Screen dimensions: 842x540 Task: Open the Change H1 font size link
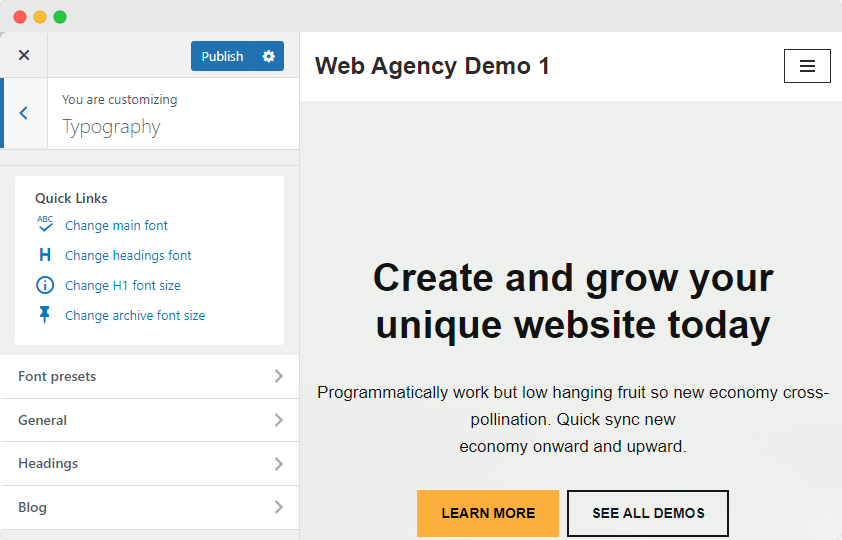point(123,286)
